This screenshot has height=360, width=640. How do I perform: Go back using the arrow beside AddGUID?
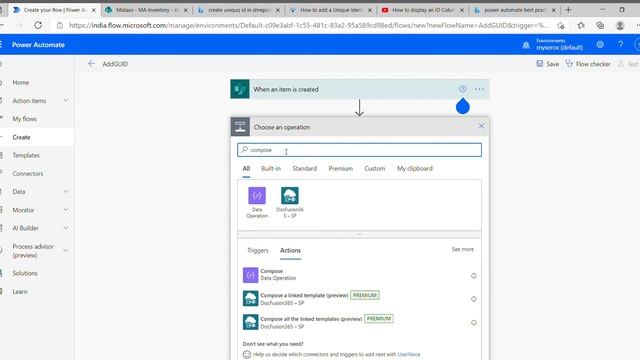click(91, 64)
